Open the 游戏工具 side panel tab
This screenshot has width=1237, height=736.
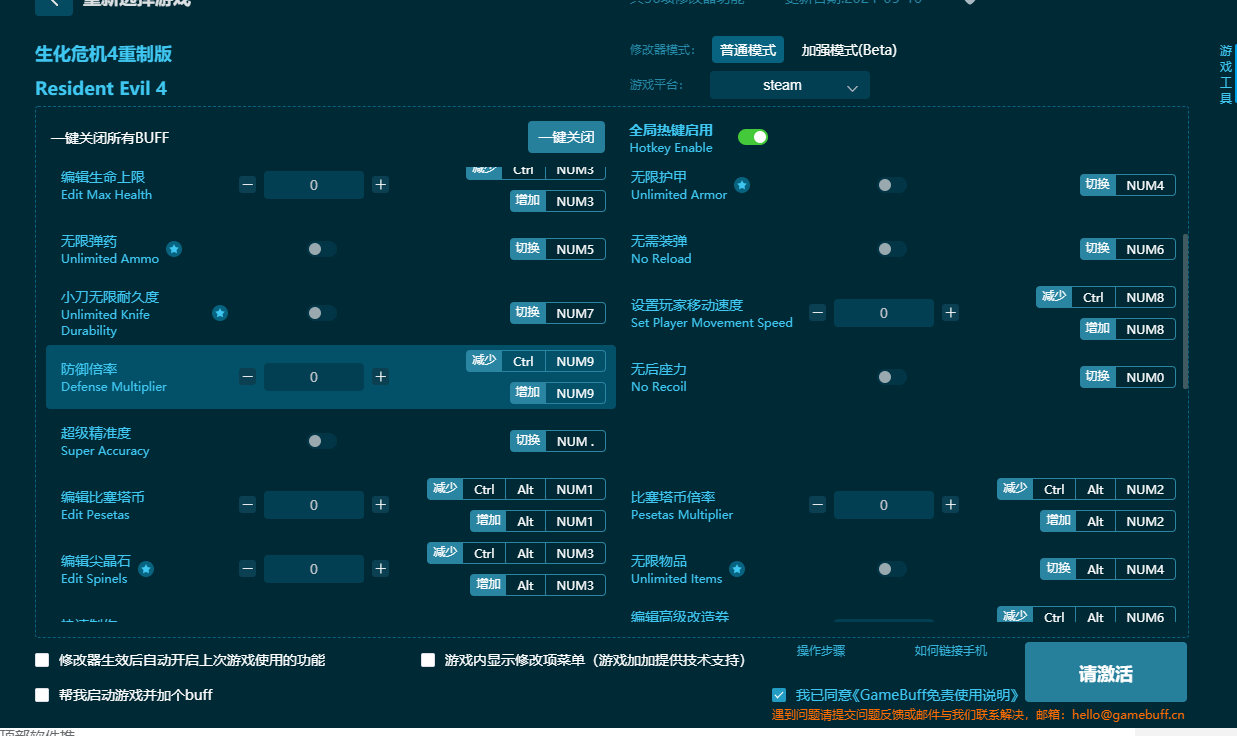coord(1226,75)
